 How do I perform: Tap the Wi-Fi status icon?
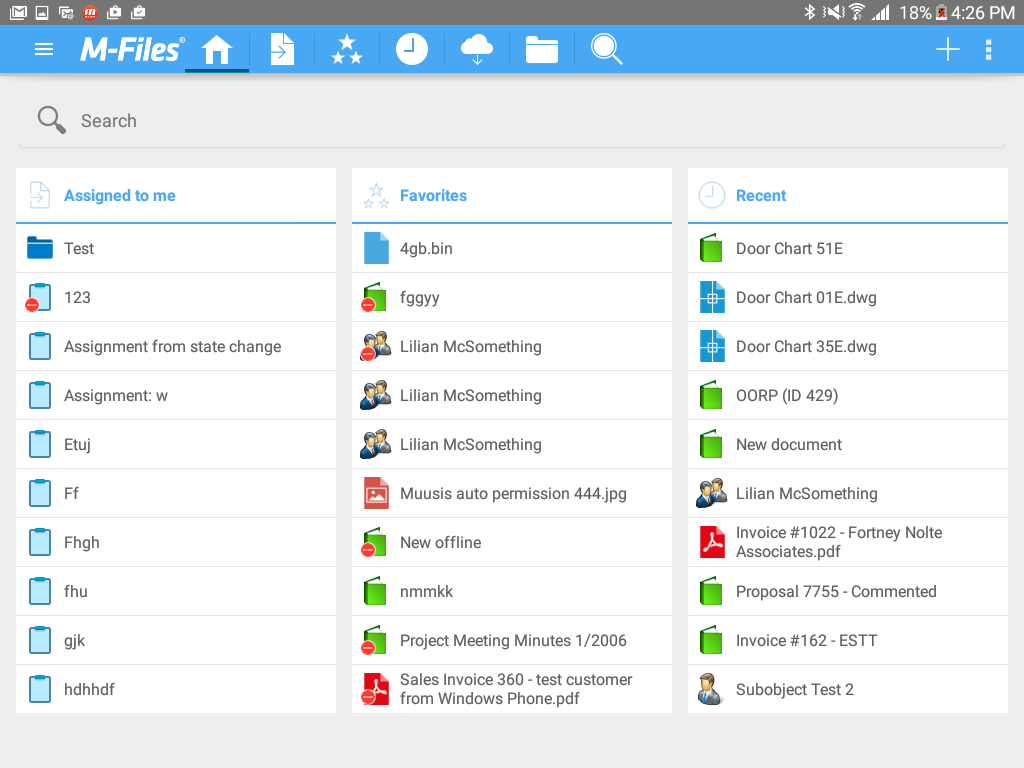(x=857, y=12)
